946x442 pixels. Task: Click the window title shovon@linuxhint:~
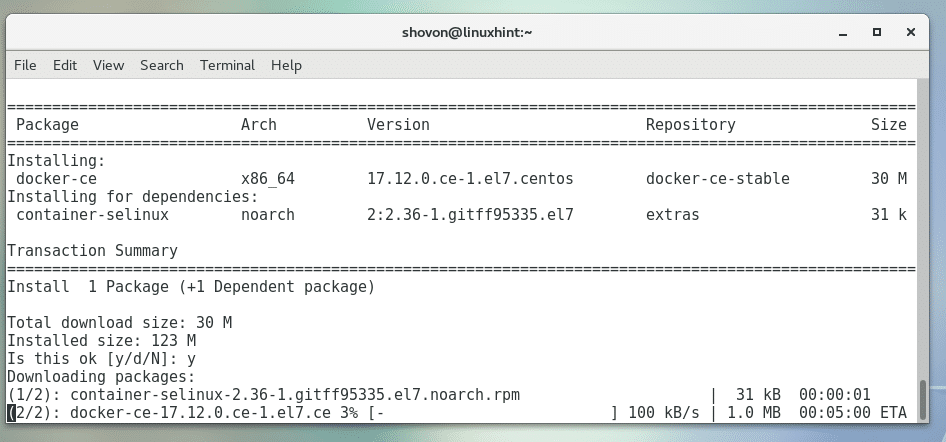(x=467, y=32)
